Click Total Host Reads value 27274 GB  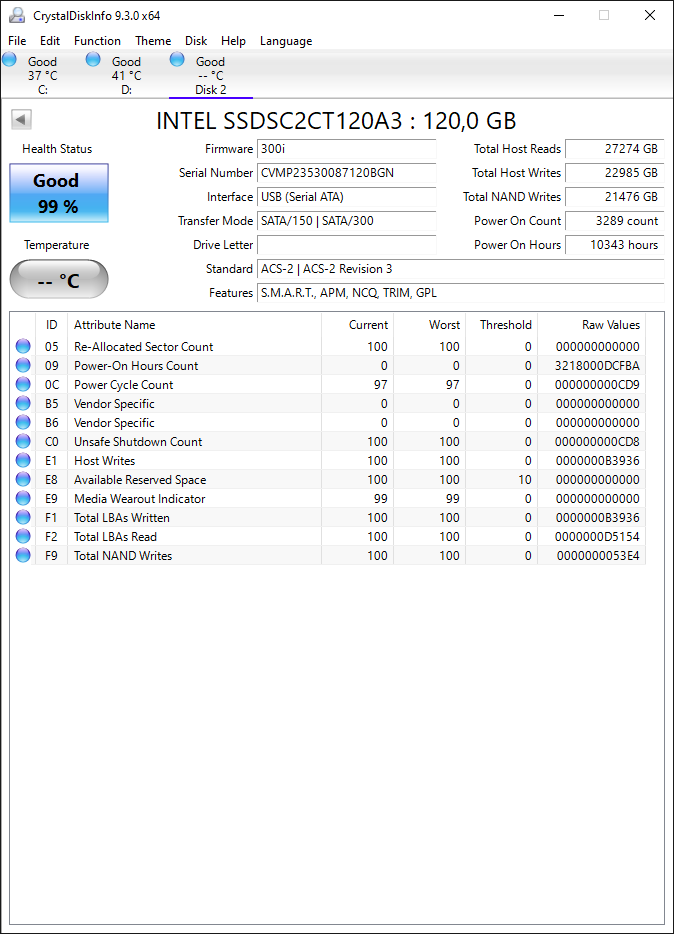click(x=614, y=149)
